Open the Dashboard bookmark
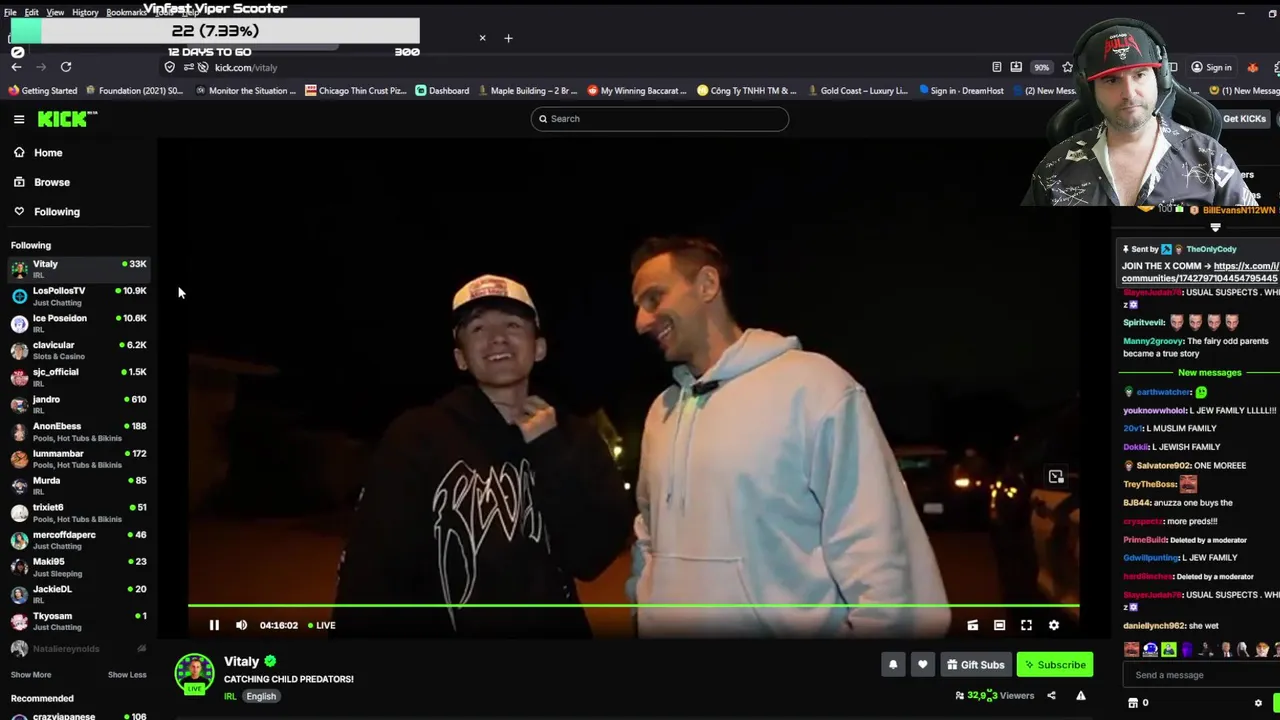Image resolution: width=1280 pixels, height=720 pixels. [x=442, y=90]
